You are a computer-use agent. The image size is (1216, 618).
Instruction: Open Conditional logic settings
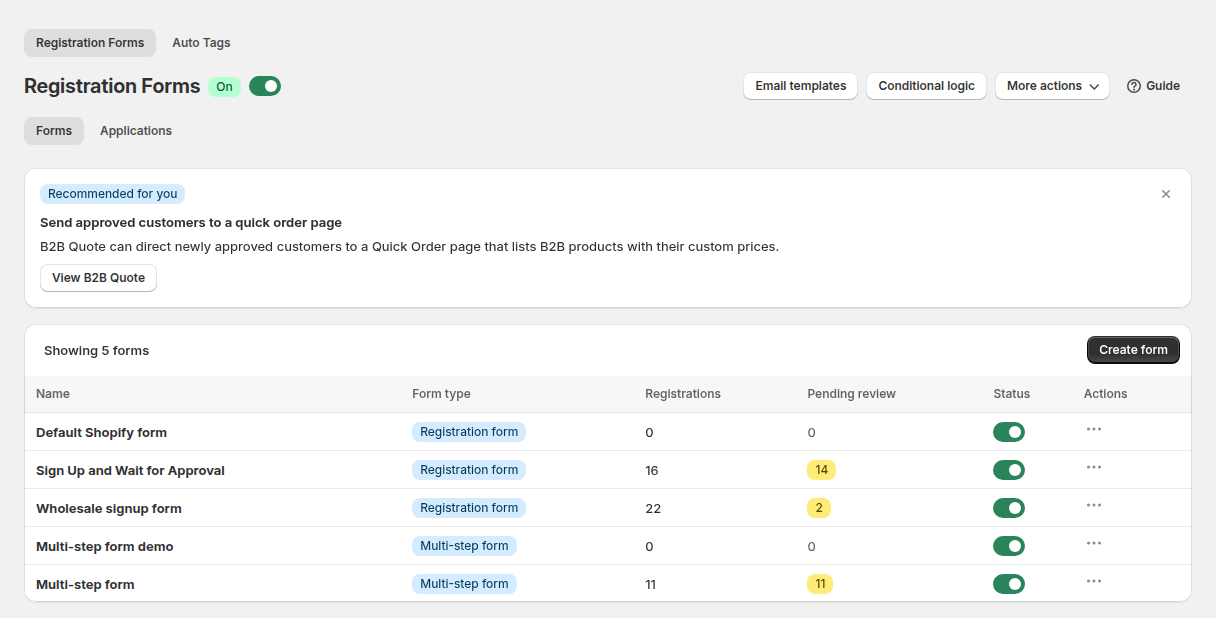(x=926, y=86)
